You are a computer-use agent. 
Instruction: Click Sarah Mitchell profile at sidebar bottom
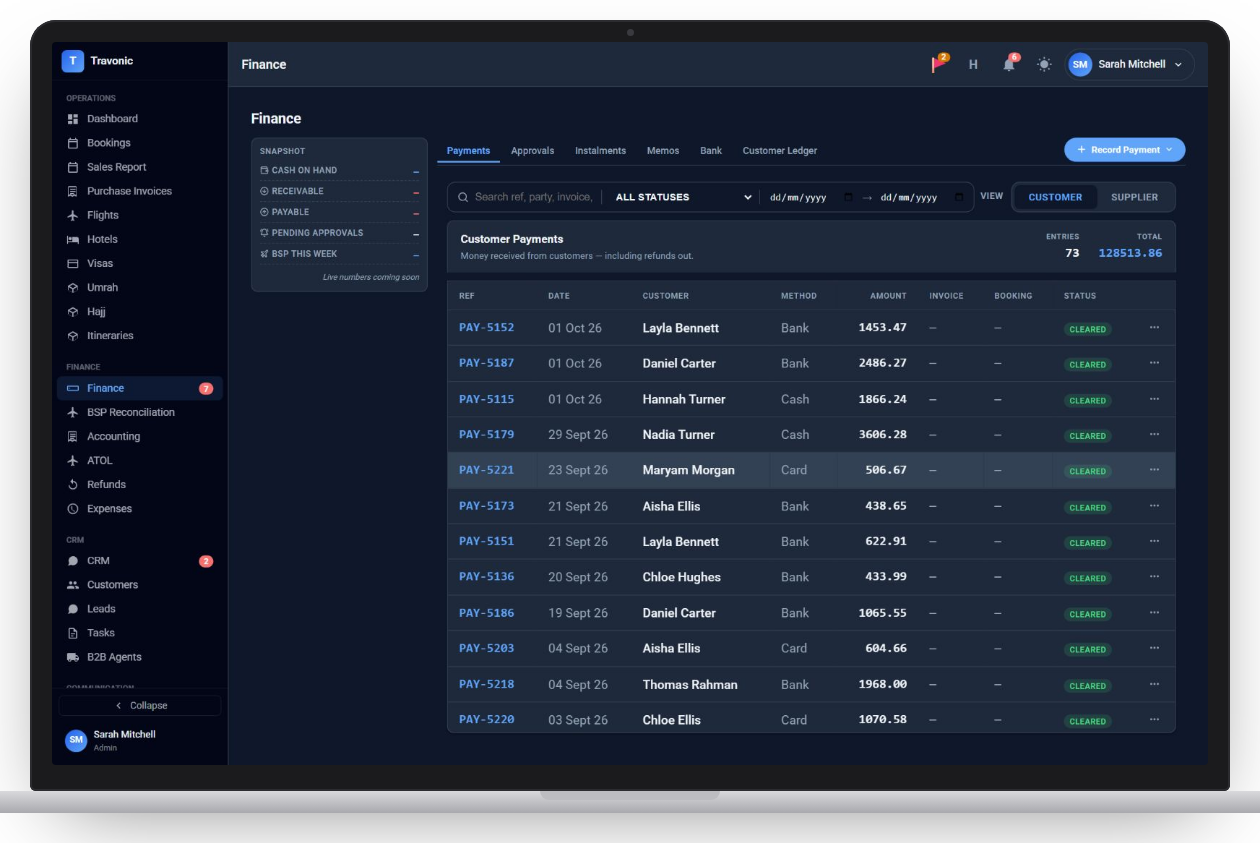pos(140,740)
